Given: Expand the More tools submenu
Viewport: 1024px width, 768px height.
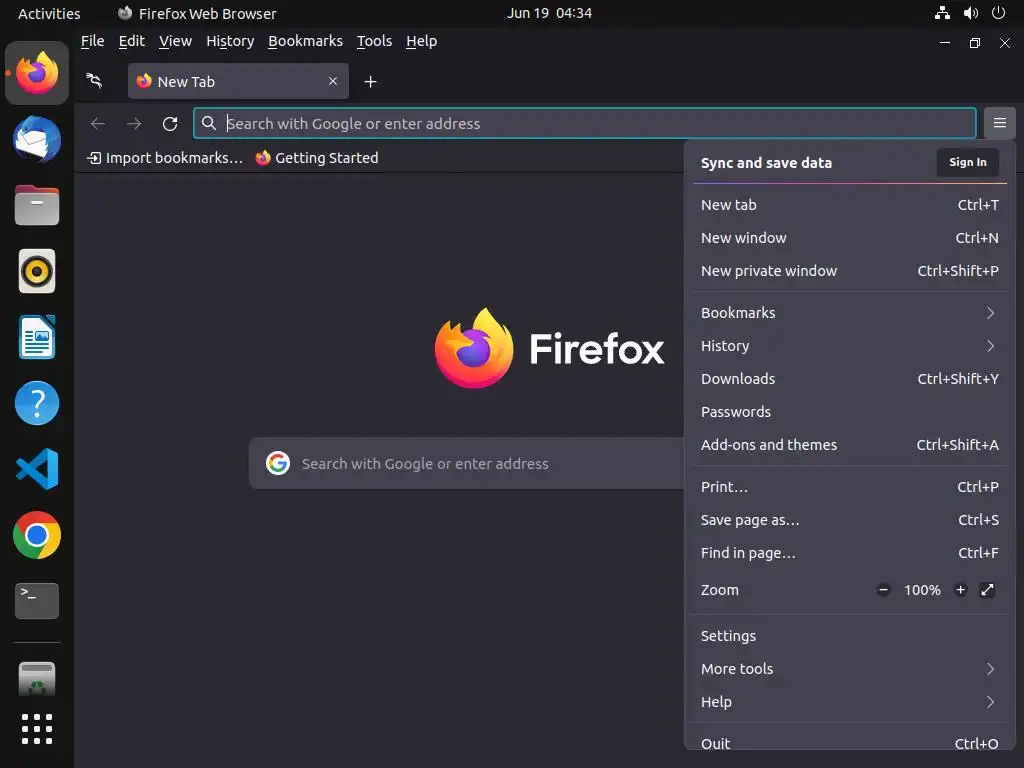Looking at the screenshot, I should [x=849, y=669].
